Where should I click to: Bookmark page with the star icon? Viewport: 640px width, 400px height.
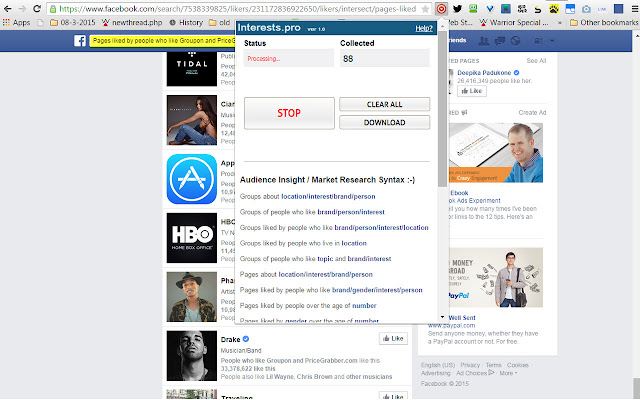(x=425, y=9)
